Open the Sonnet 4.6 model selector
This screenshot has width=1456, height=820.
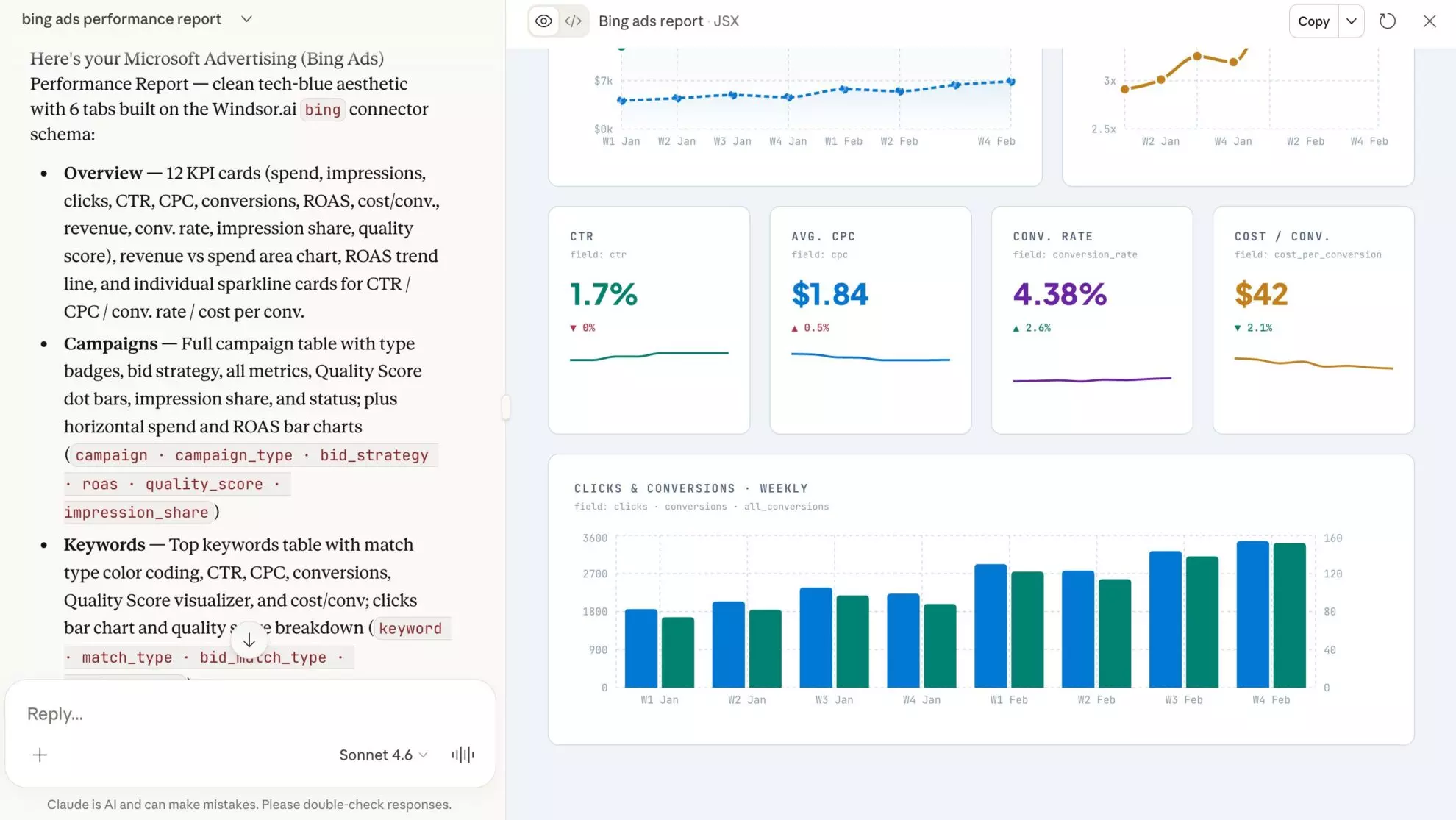383,755
